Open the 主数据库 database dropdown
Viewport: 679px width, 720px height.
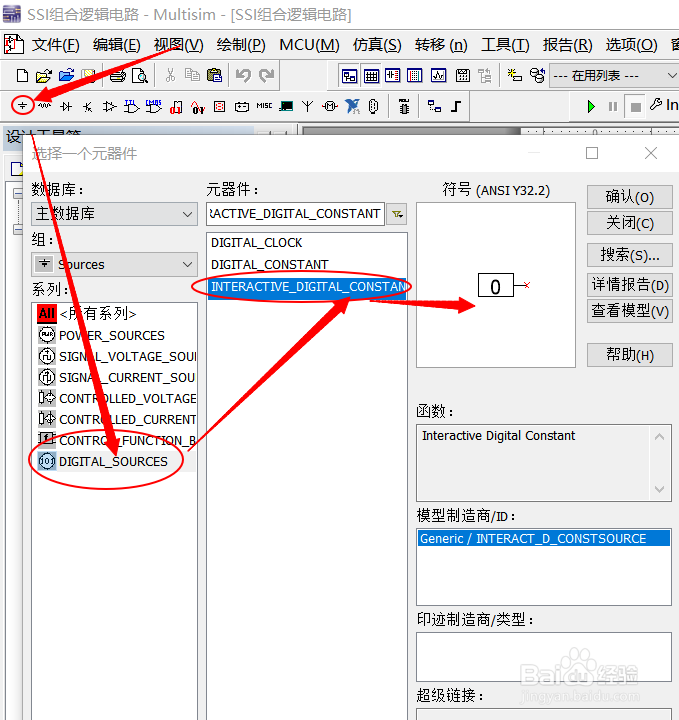(x=114, y=214)
